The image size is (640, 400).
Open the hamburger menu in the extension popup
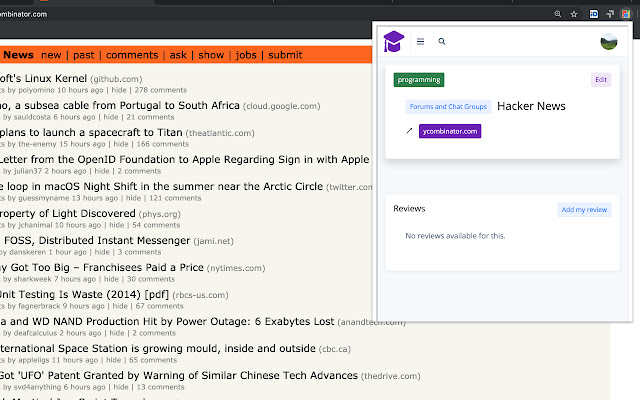coord(420,41)
